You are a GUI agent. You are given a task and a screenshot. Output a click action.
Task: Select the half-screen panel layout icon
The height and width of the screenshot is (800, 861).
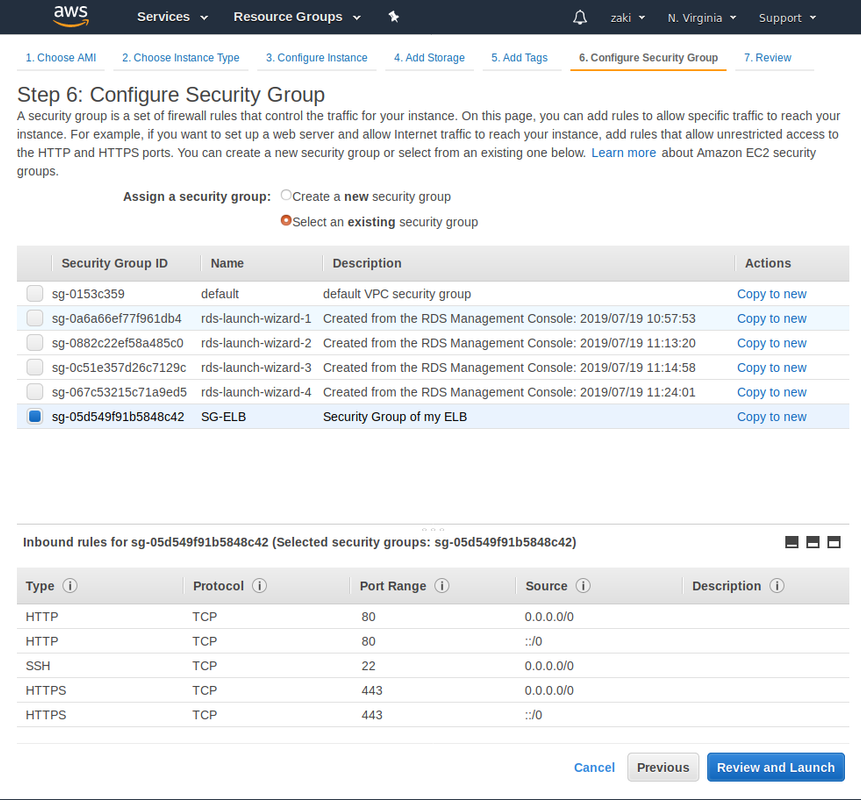[814, 541]
